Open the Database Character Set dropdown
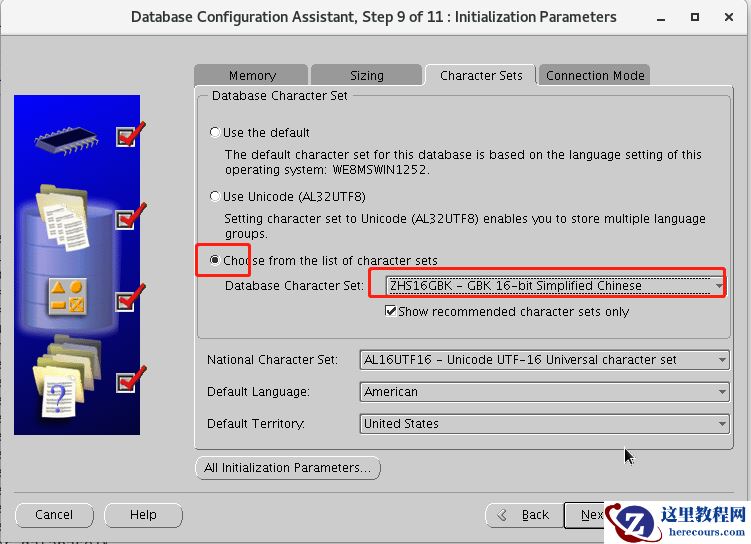 [556, 286]
